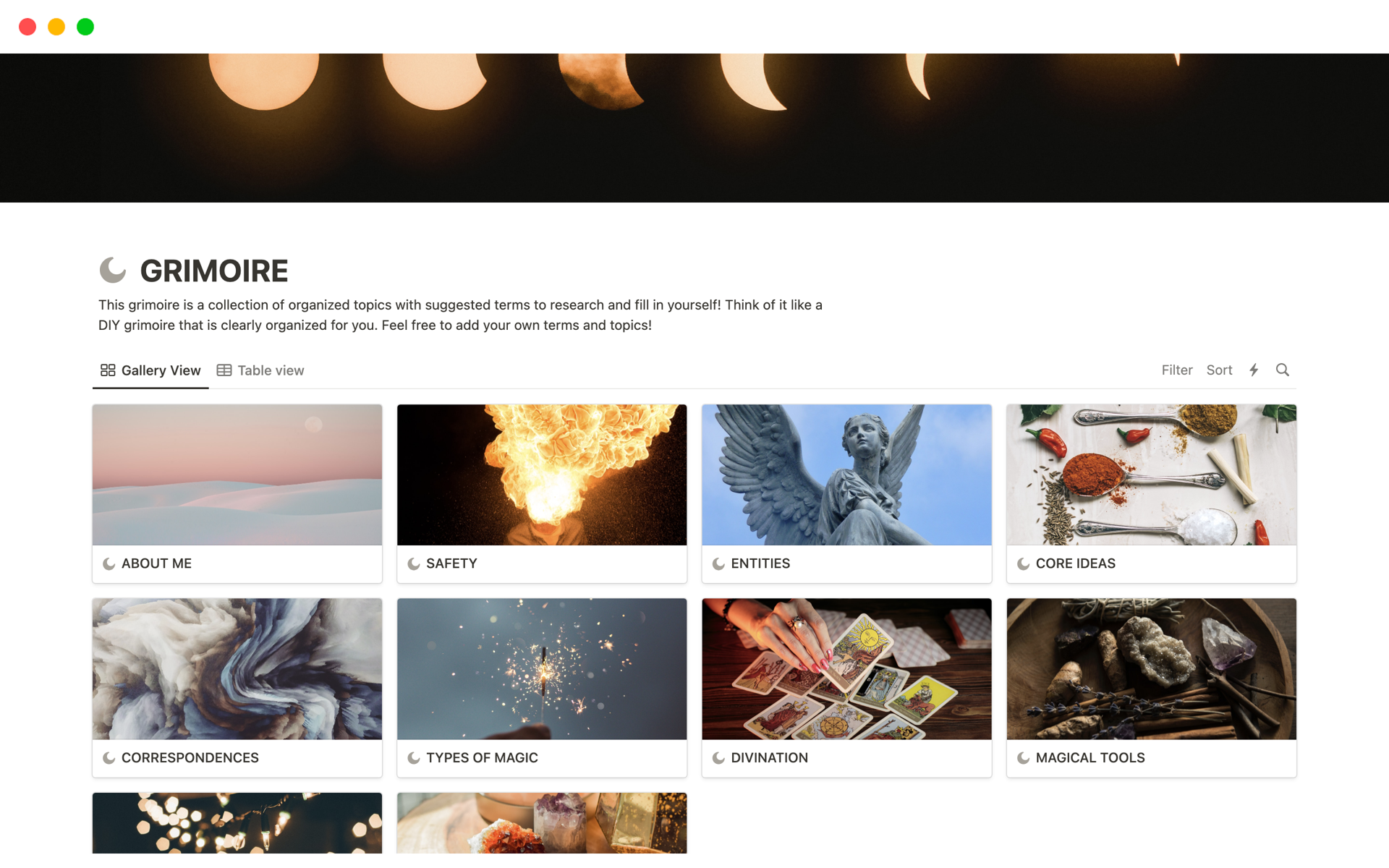Open the Sort options

1219,370
